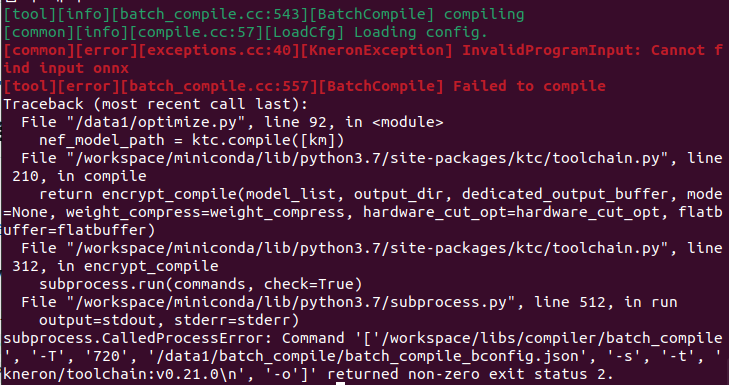Viewport: 729px width, 385px height.
Task: Click the first ktc/toolchain.py path with 'line'
Action: point(372,159)
